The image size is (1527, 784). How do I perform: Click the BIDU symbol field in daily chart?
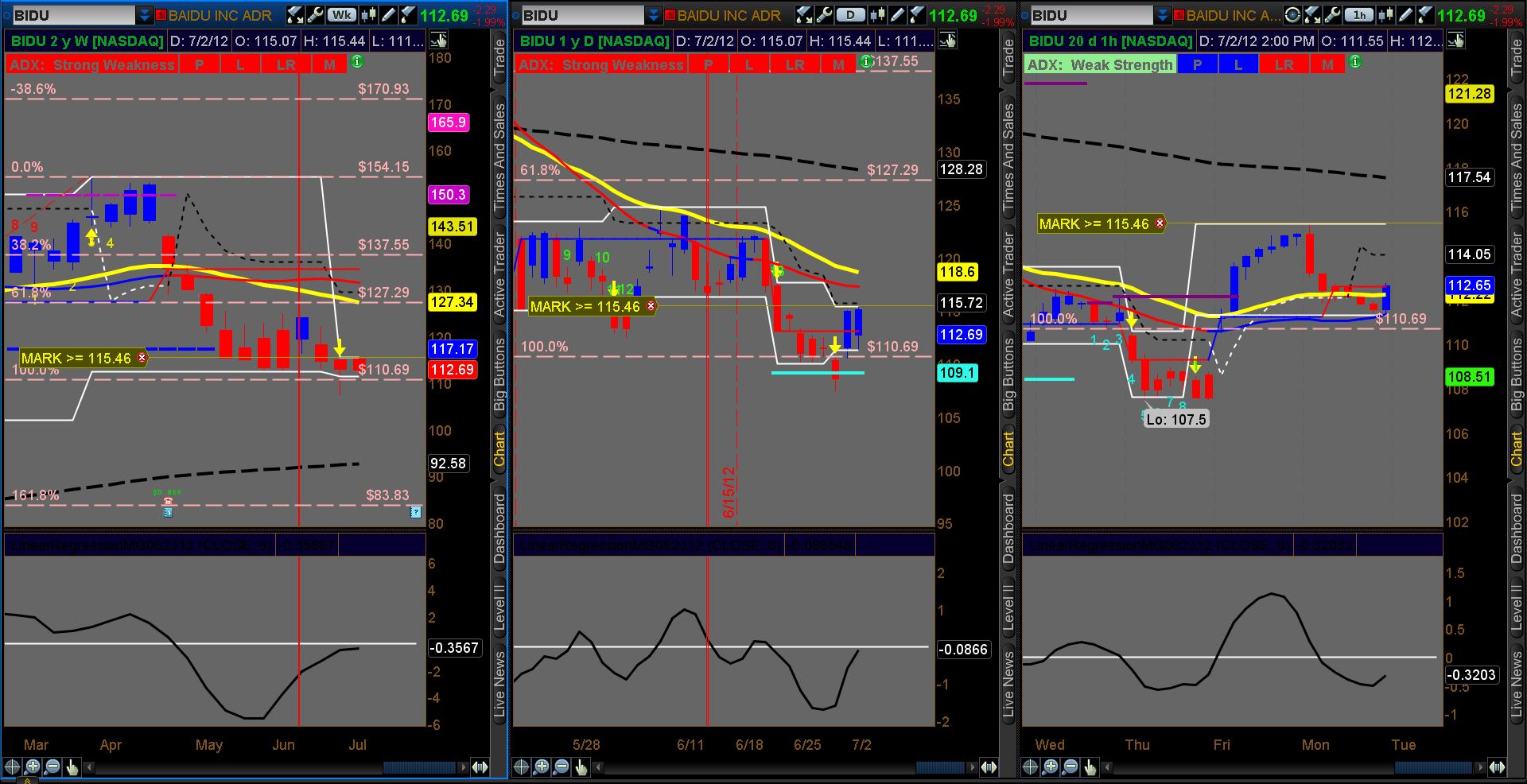pyautogui.click(x=583, y=15)
